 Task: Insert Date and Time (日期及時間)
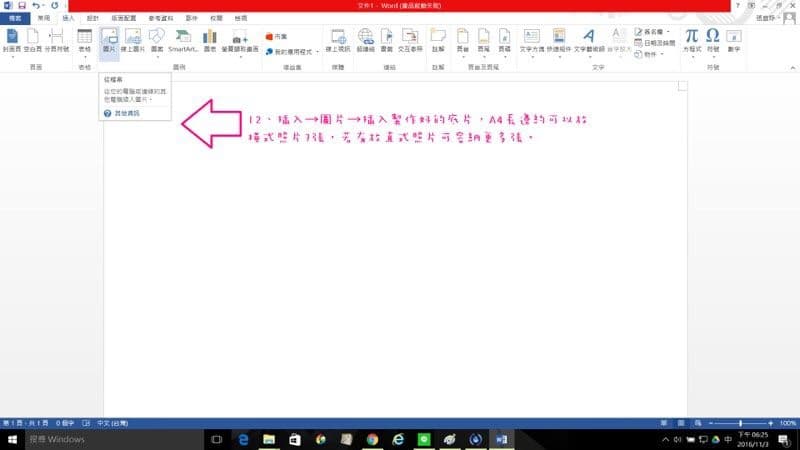click(655, 43)
